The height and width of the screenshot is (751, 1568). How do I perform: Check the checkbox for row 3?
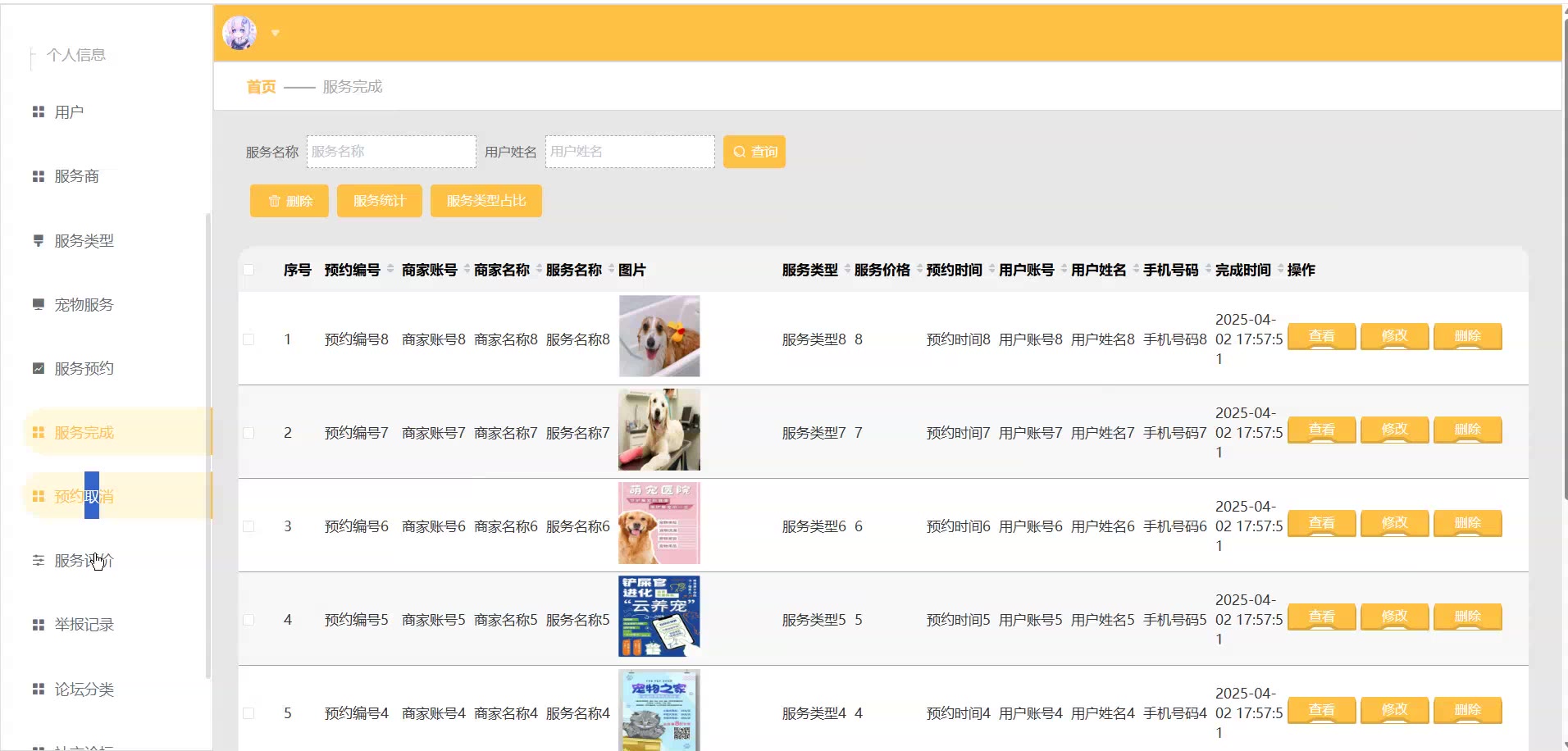[248, 526]
